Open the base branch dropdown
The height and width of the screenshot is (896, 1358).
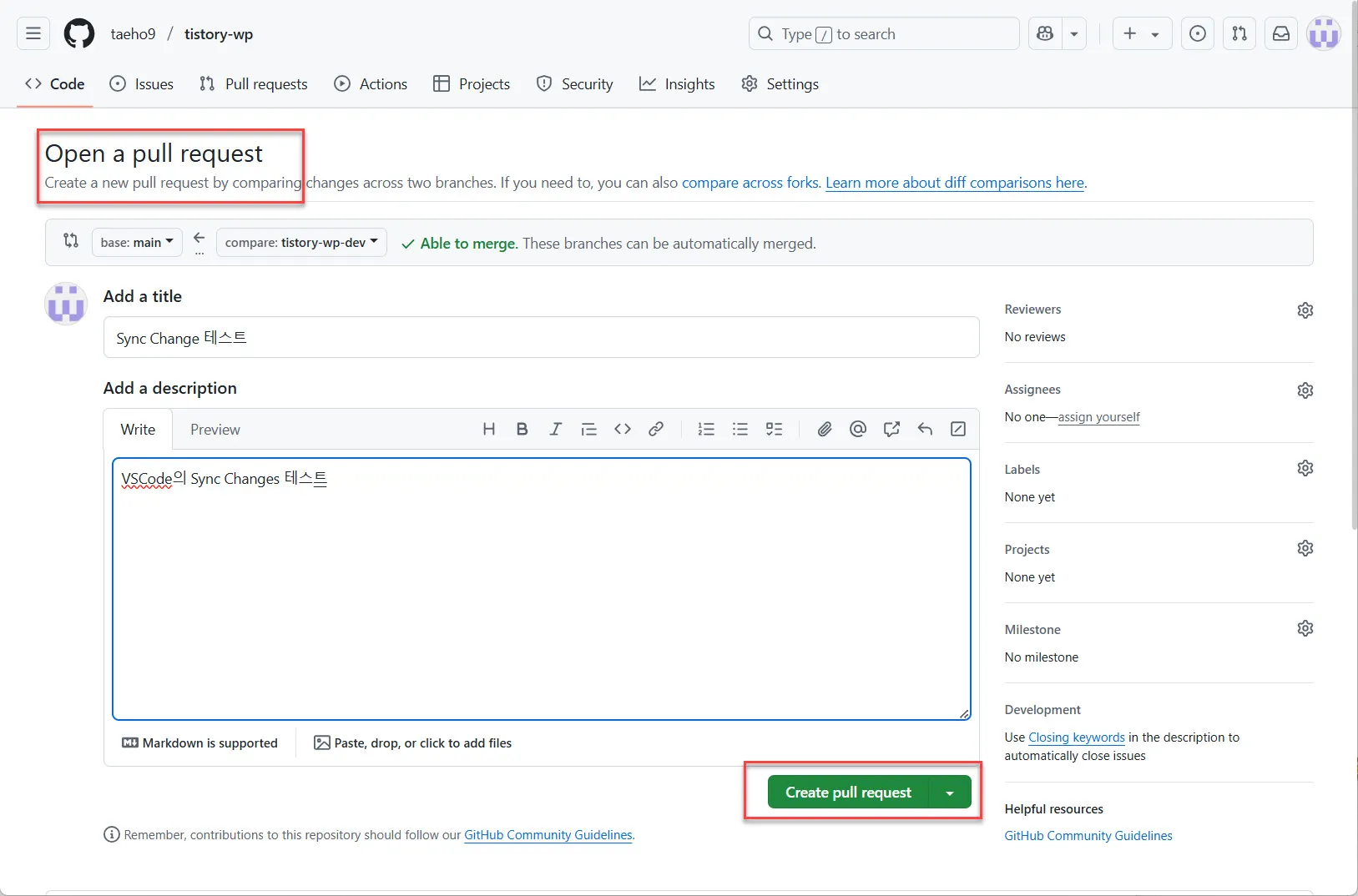[x=136, y=242]
